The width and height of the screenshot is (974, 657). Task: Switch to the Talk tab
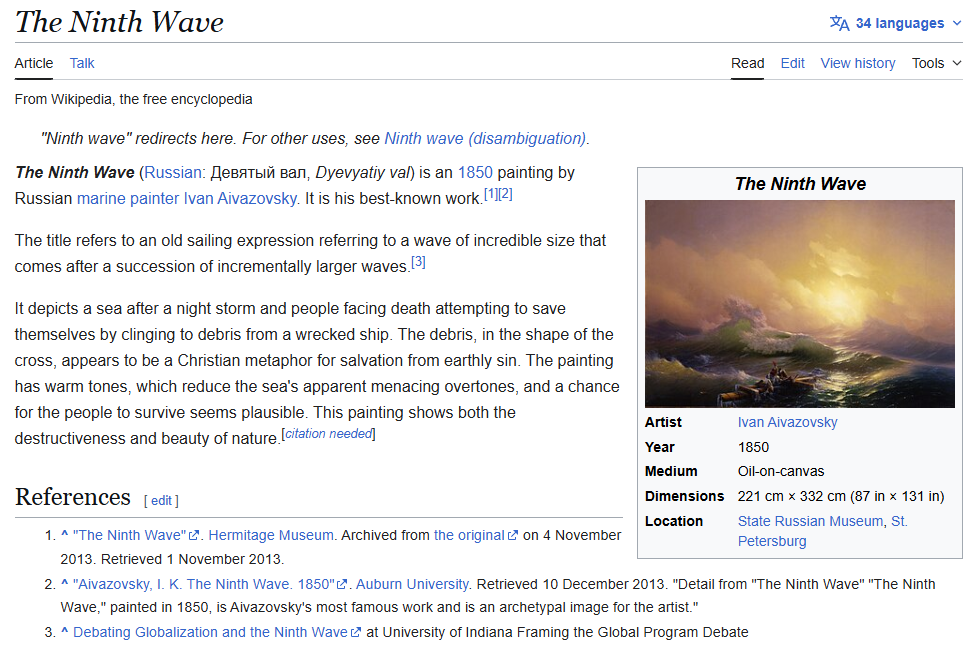tap(82, 63)
